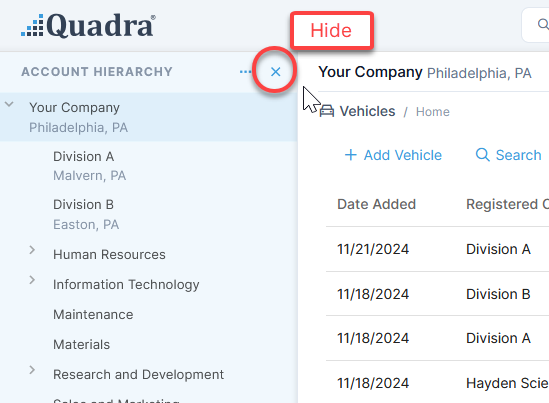The image size is (549, 403).
Task: Open the Hayden vehicle row dated 11/18/2024
Action: tap(437, 383)
